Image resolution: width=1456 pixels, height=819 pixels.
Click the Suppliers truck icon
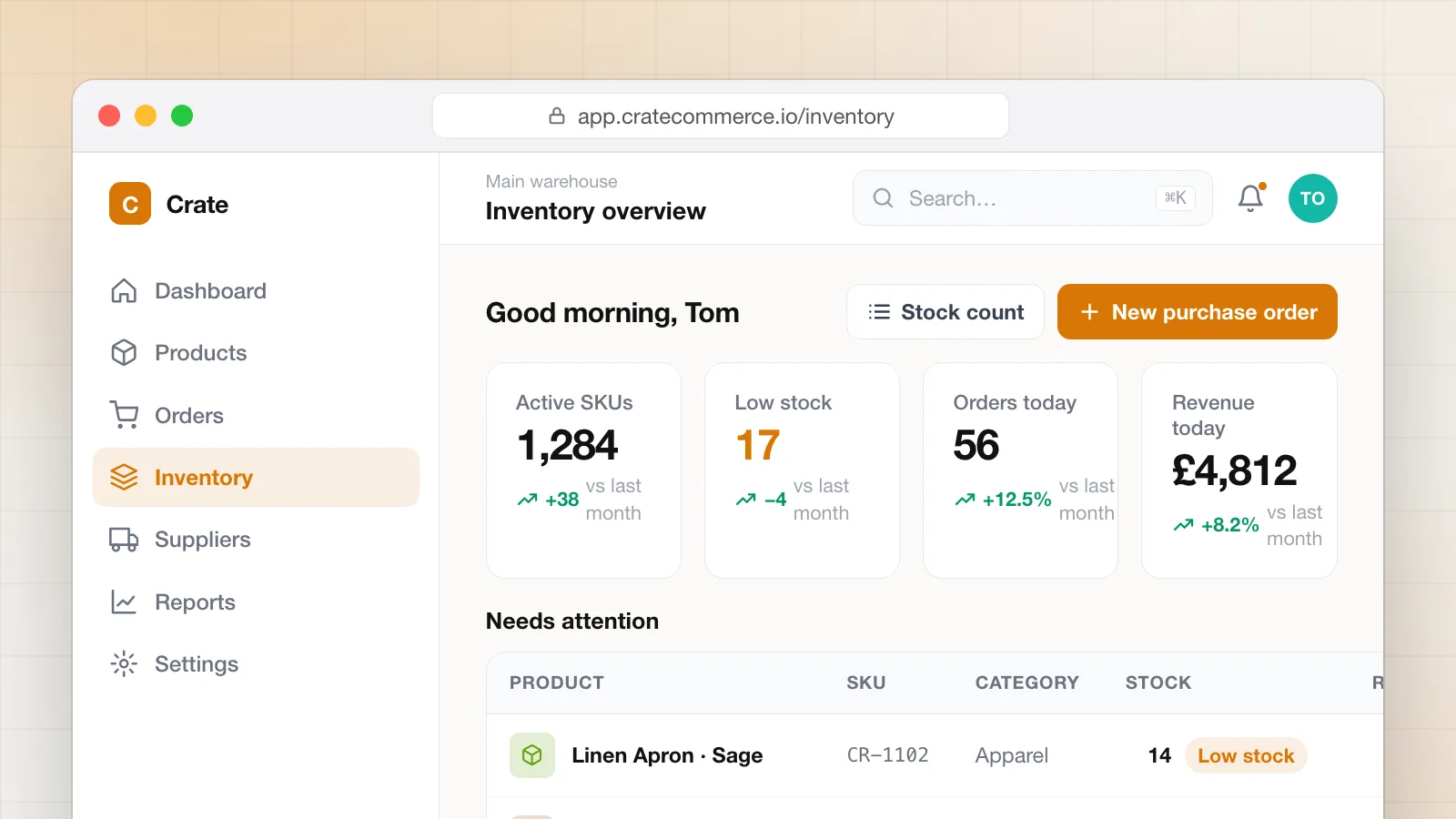[x=124, y=540]
